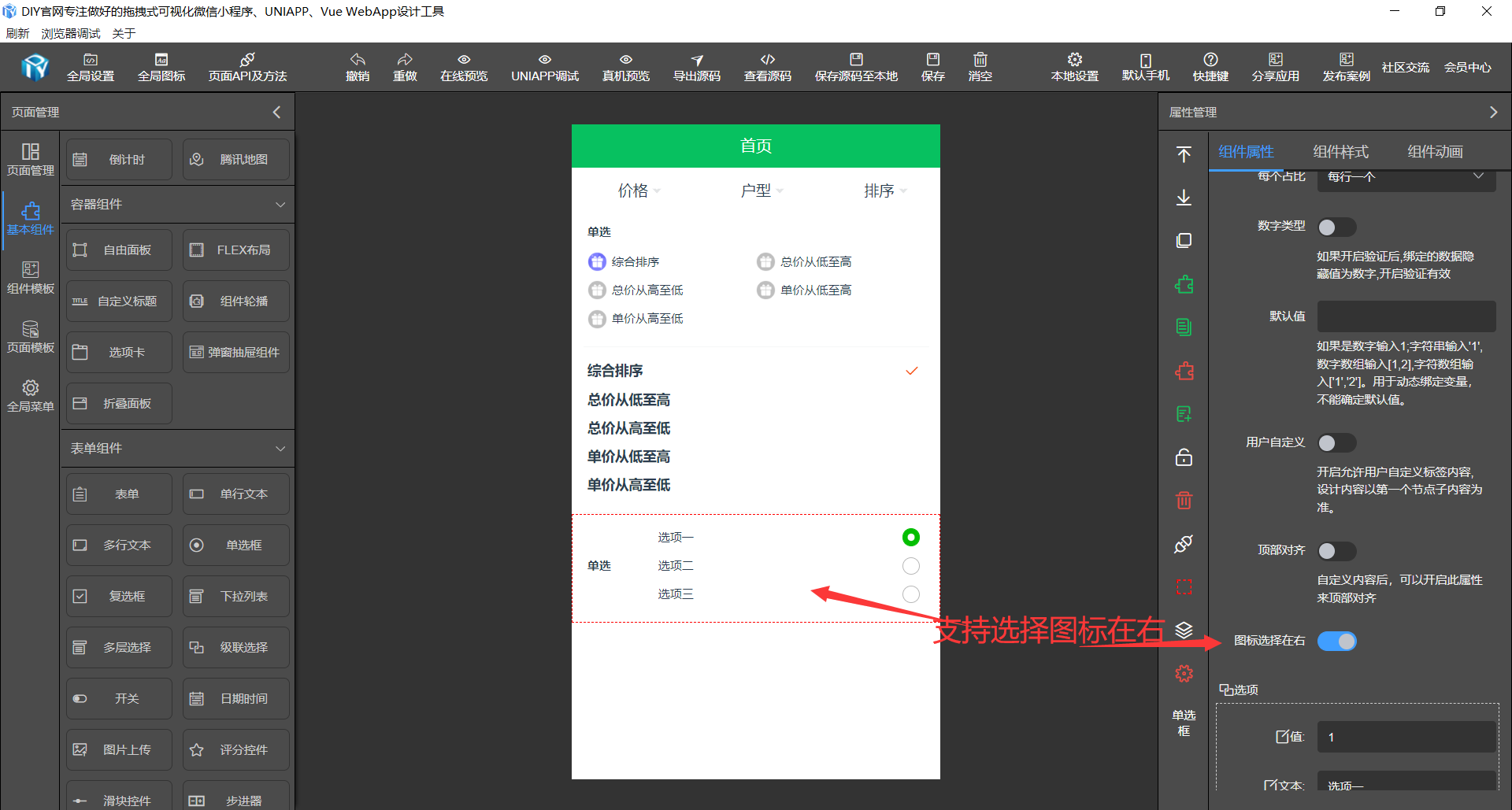
Task: Open the 全局图标 global icons tool
Action: pyautogui.click(x=161, y=68)
